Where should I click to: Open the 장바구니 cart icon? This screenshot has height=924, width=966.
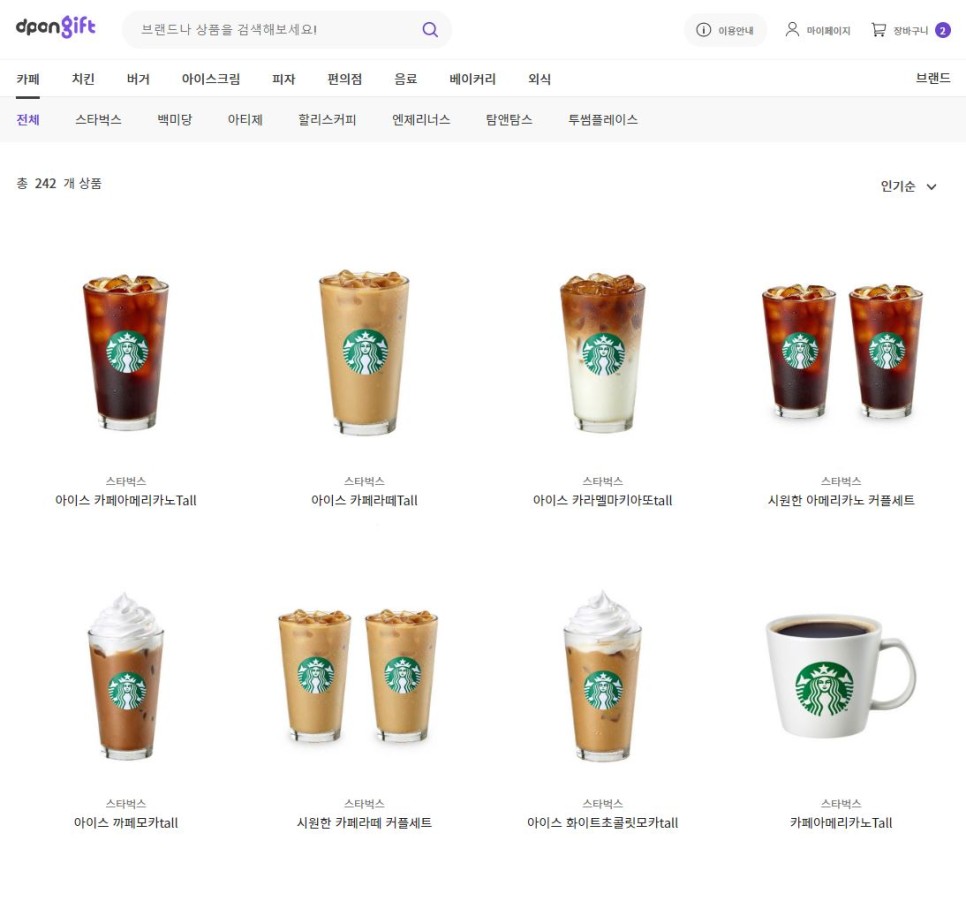coord(879,30)
